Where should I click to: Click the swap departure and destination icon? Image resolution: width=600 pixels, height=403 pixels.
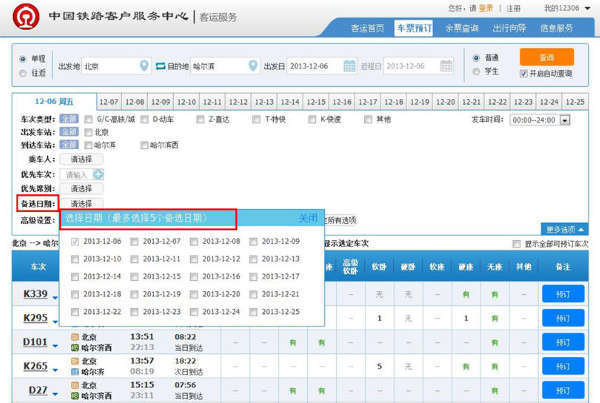tap(158, 66)
